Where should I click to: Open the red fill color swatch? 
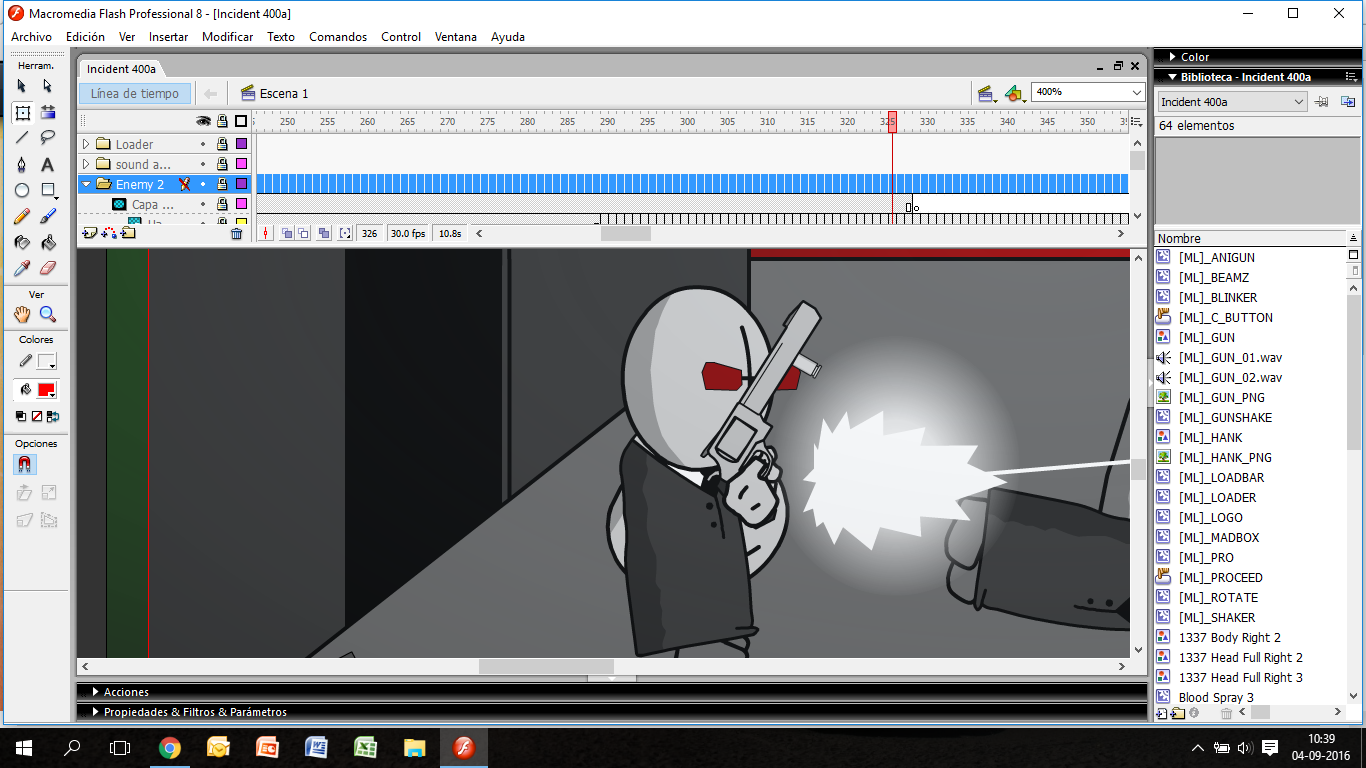click(x=47, y=390)
